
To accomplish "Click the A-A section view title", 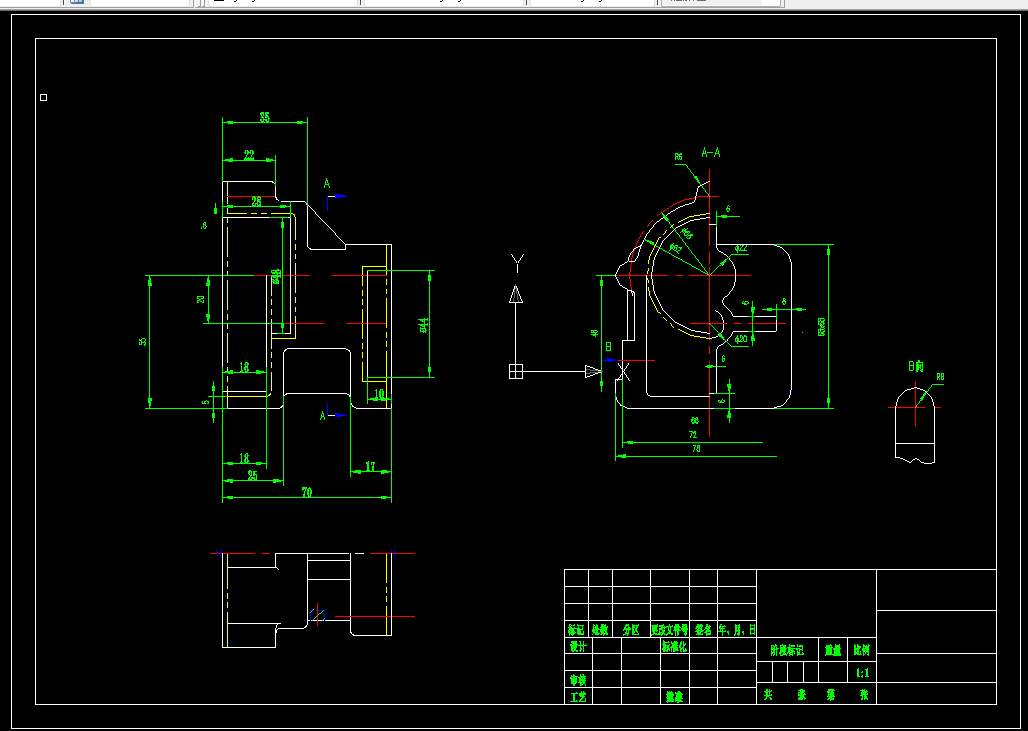I will tap(711, 153).
